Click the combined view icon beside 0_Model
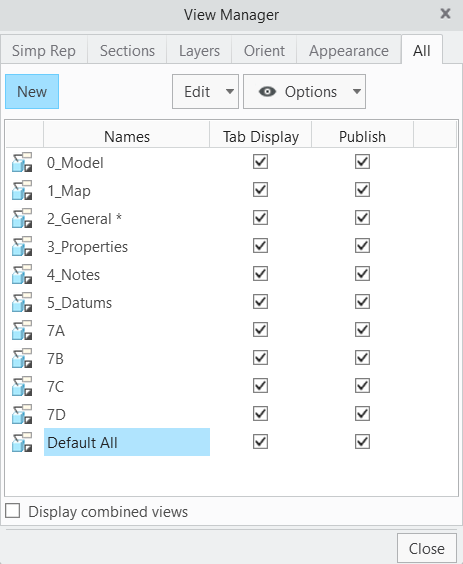This screenshot has height=564, width=463. (x=22, y=162)
